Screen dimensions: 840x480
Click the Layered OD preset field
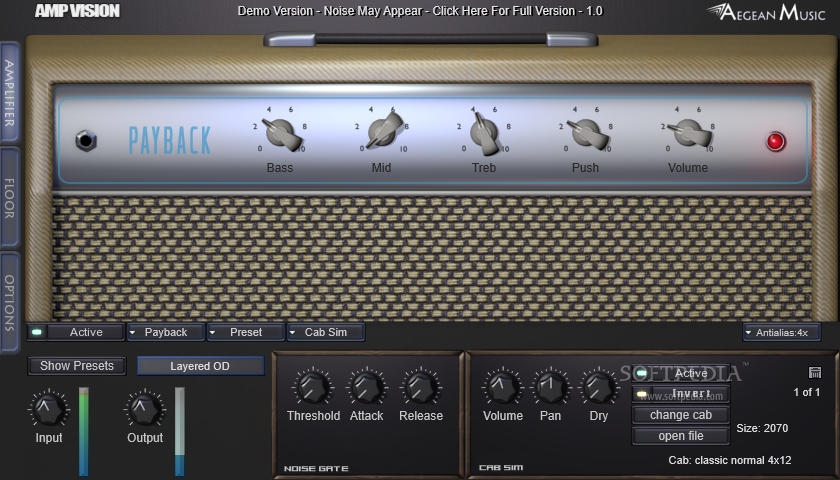pos(200,366)
